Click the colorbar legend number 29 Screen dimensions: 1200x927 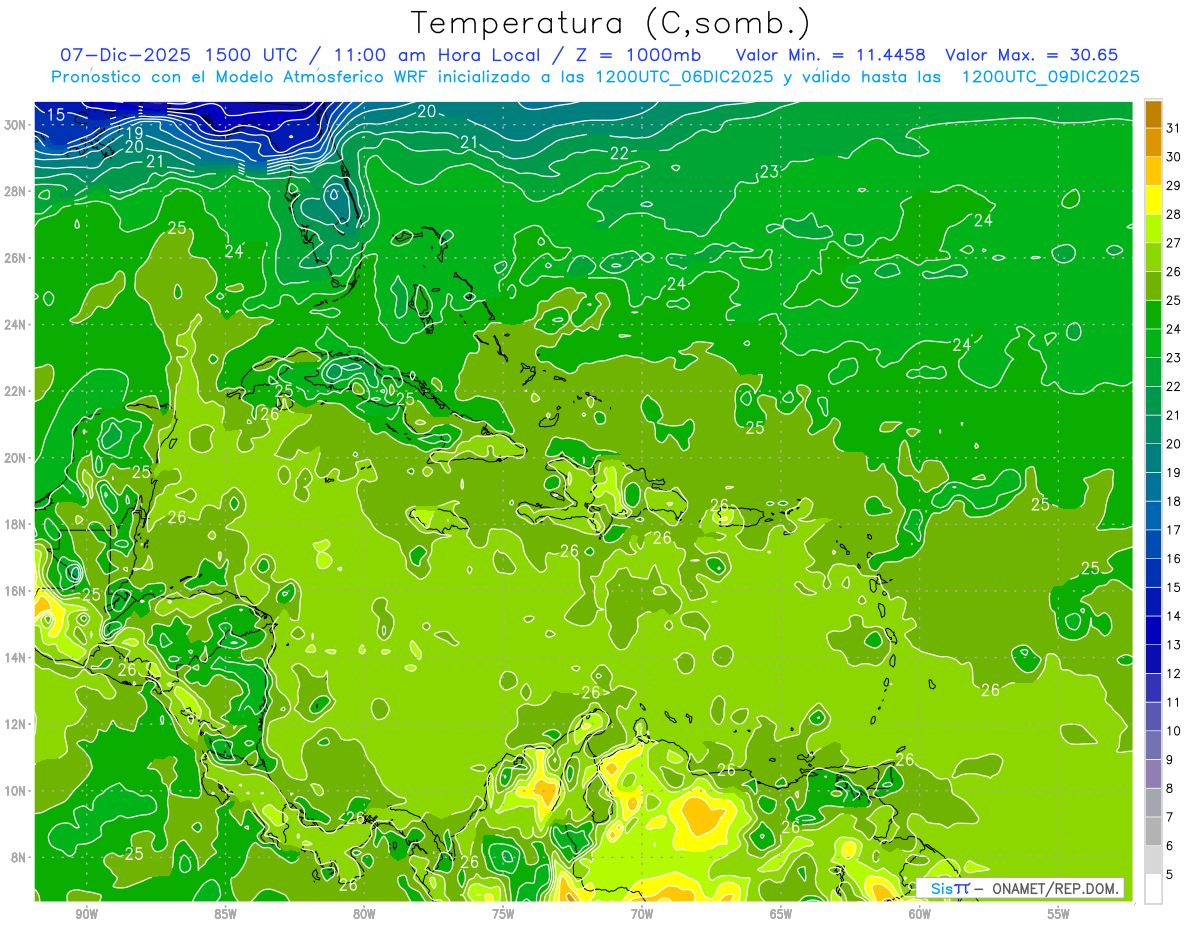[x=1174, y=185]
